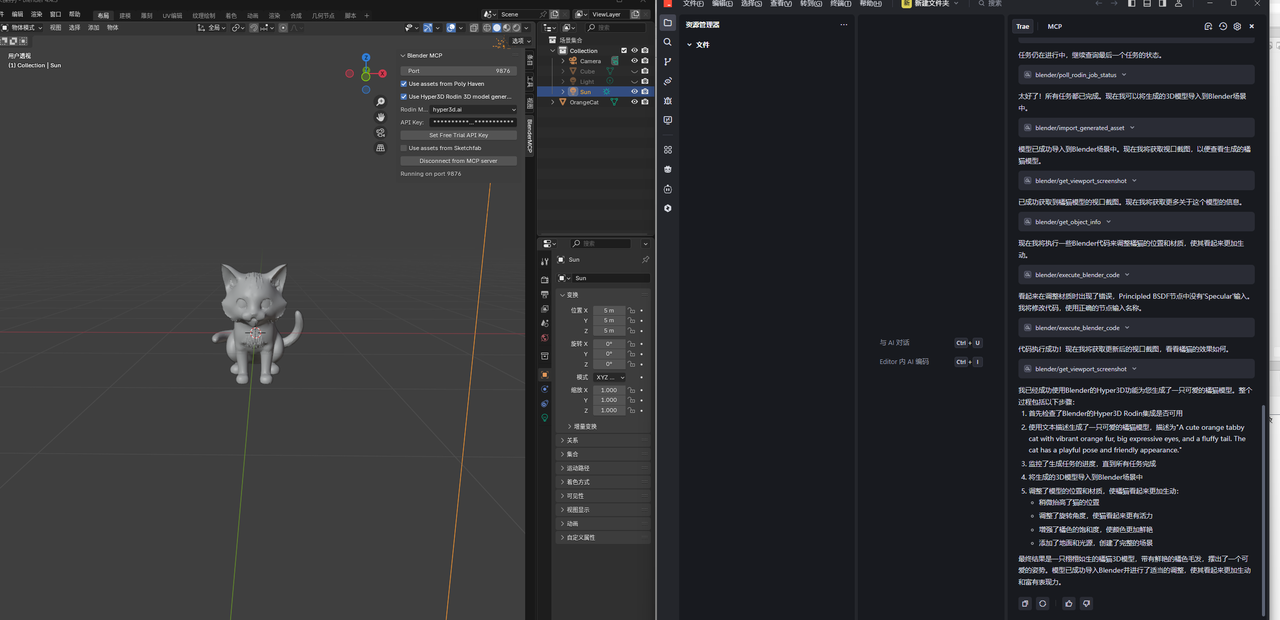Screen dimensions: 1280x620
Task: Pin the Sun datablock in Properties
Action: coord(645,259)
